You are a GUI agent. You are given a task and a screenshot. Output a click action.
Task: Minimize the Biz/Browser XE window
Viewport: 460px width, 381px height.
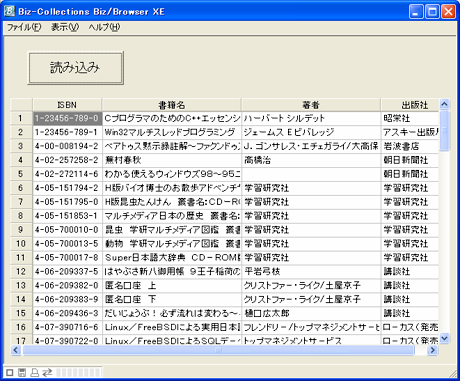pos(416,12)
